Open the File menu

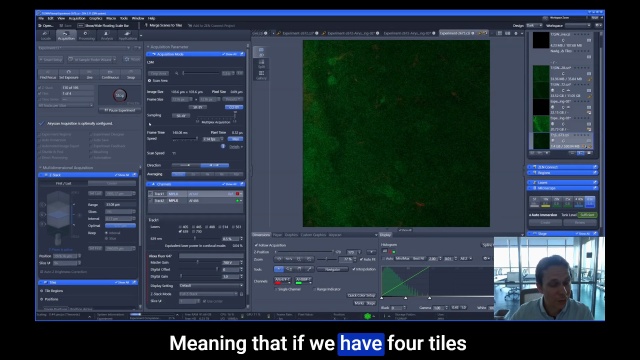tap(41, 18)
